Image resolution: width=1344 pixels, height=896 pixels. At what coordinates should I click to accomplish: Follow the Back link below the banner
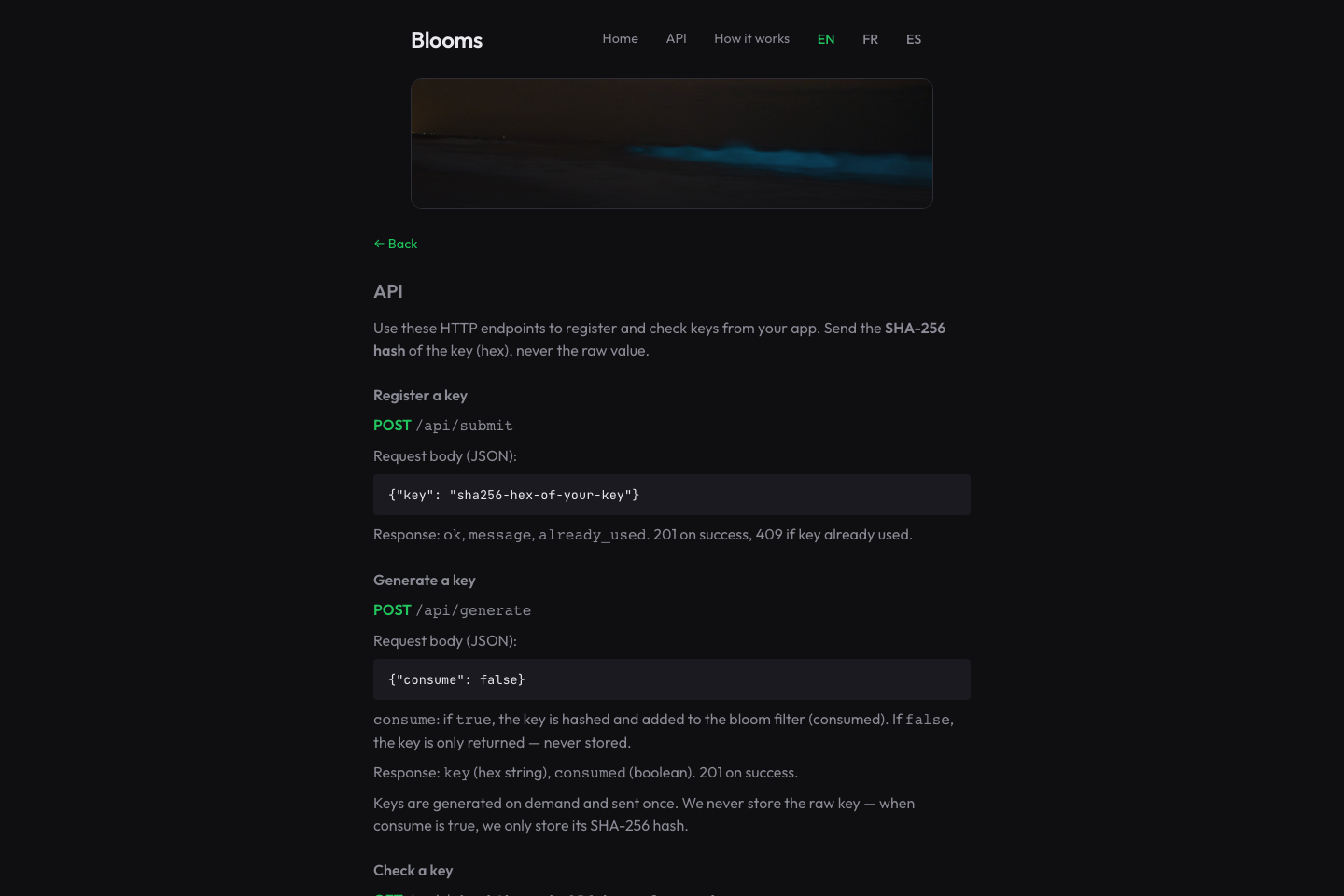(x=401, y=244)
